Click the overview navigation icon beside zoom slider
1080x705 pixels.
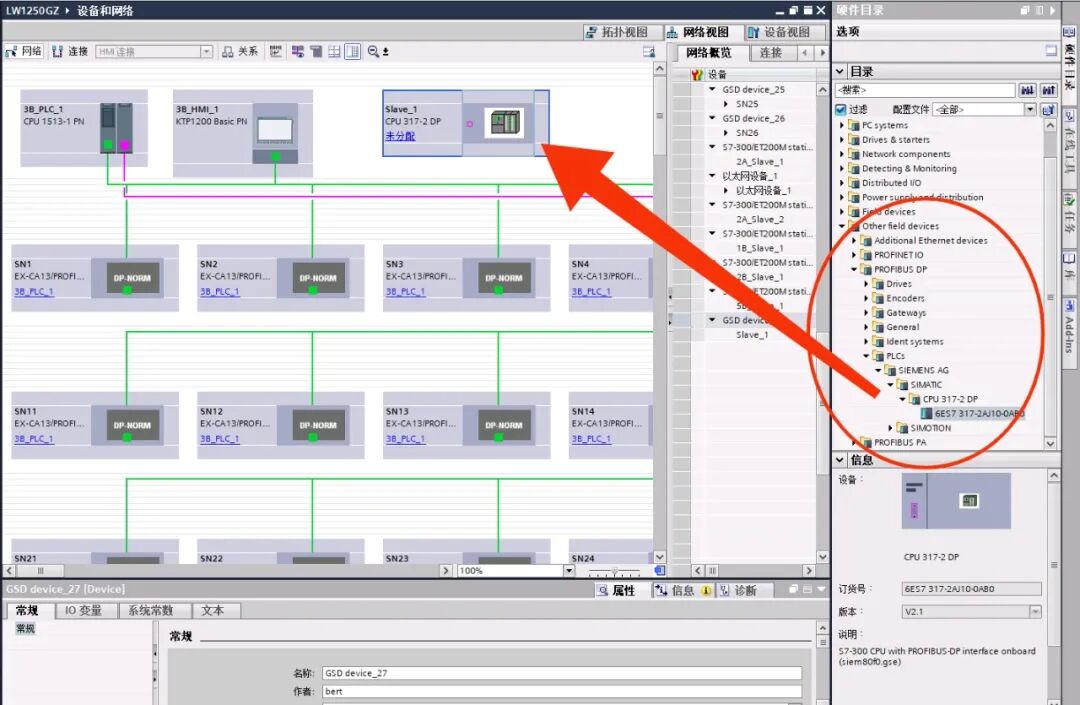(660, 571)
